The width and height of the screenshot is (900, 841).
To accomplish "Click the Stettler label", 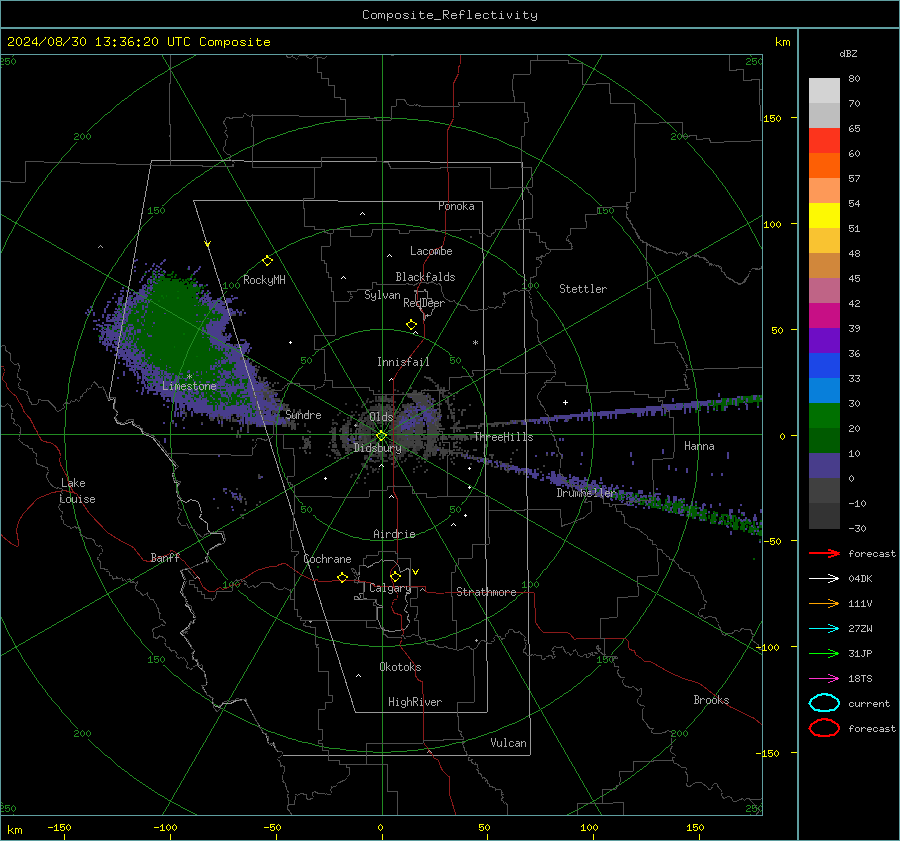I will pos(583,289).
